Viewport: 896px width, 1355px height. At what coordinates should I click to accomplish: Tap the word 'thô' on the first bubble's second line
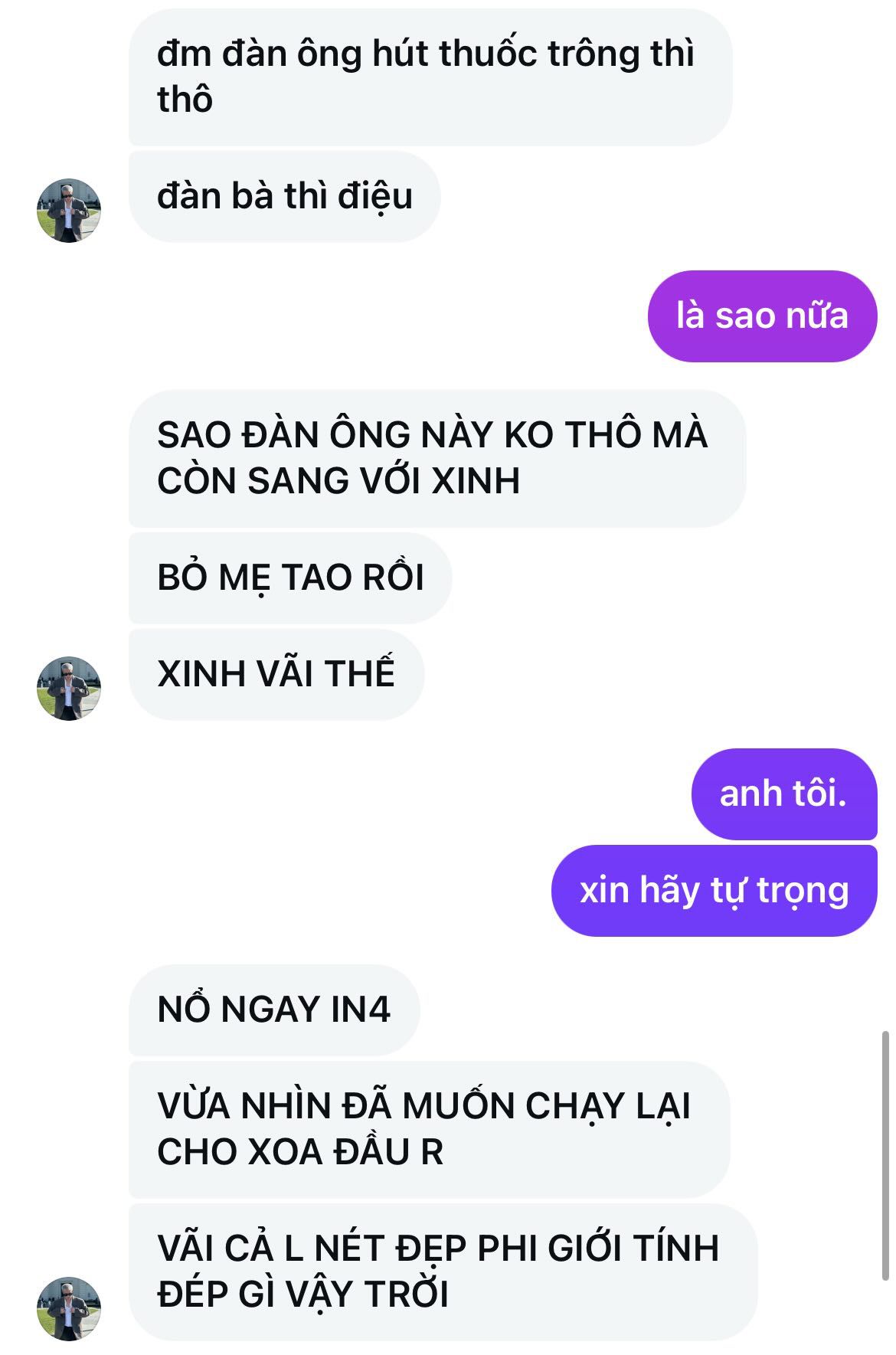pos(185,100)
